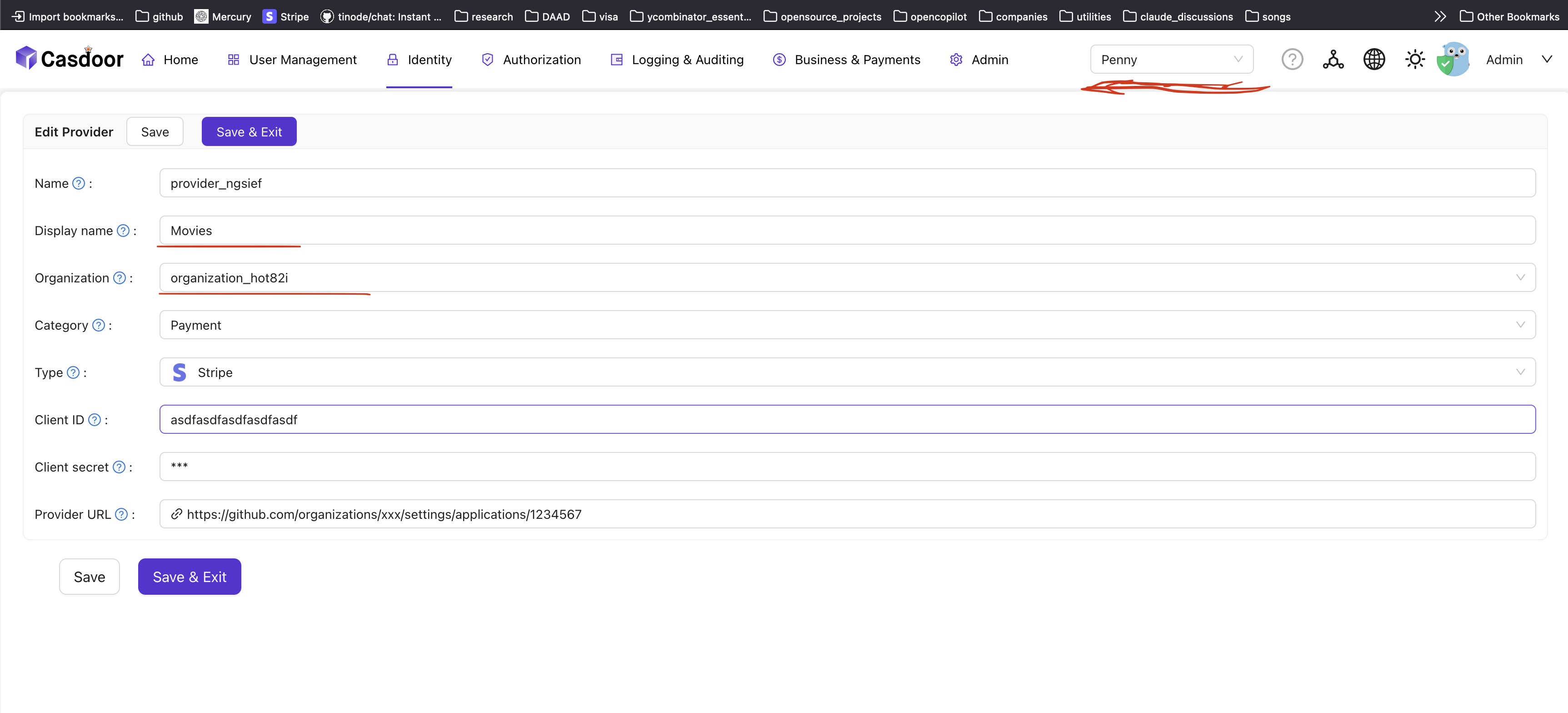Click the help icon next to Provider URL
Viewport: 1568px width, 713px height.
121,514
